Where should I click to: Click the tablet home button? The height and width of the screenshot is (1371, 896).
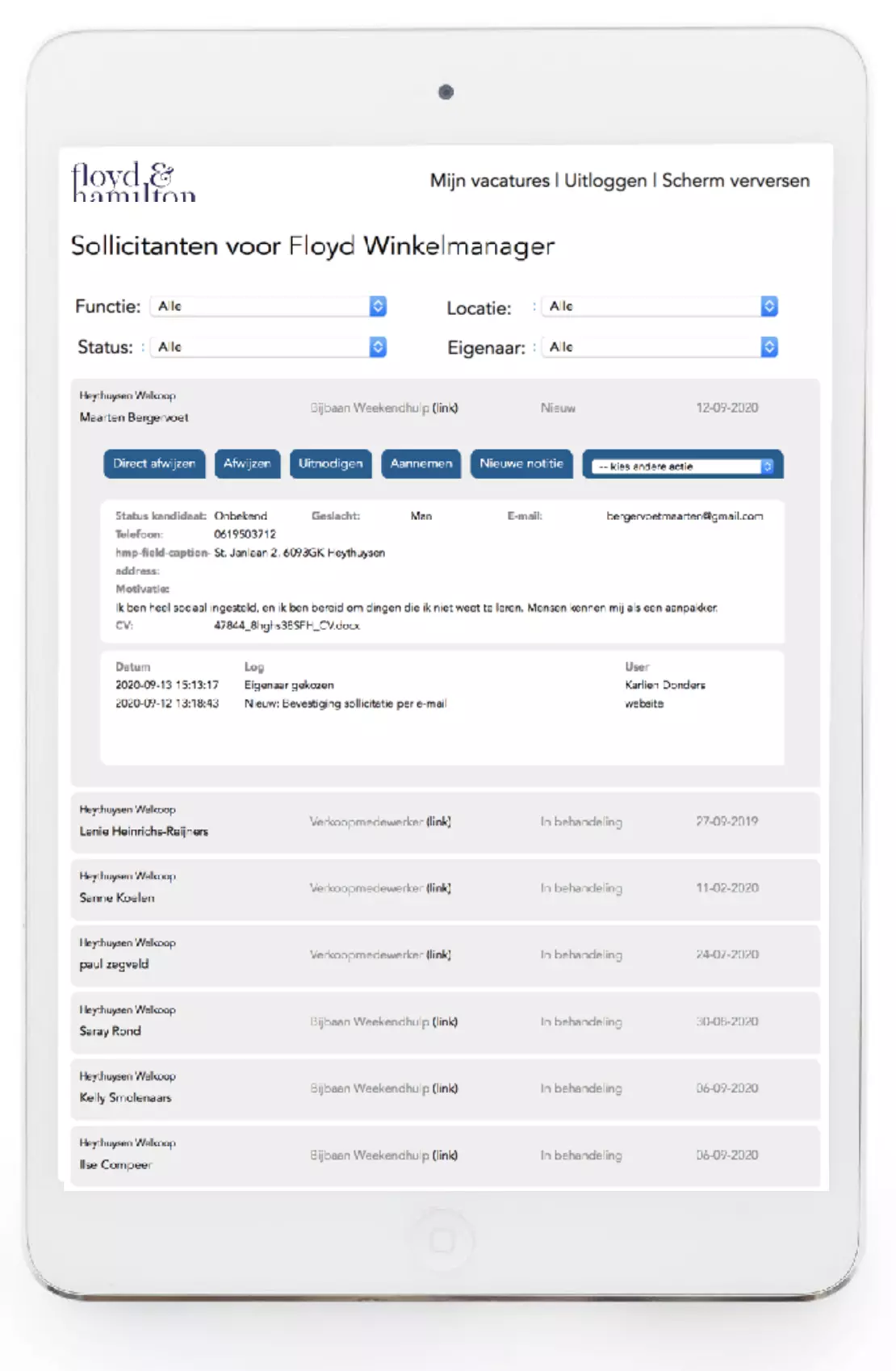pyautogui.click(x=442, y=1240)
